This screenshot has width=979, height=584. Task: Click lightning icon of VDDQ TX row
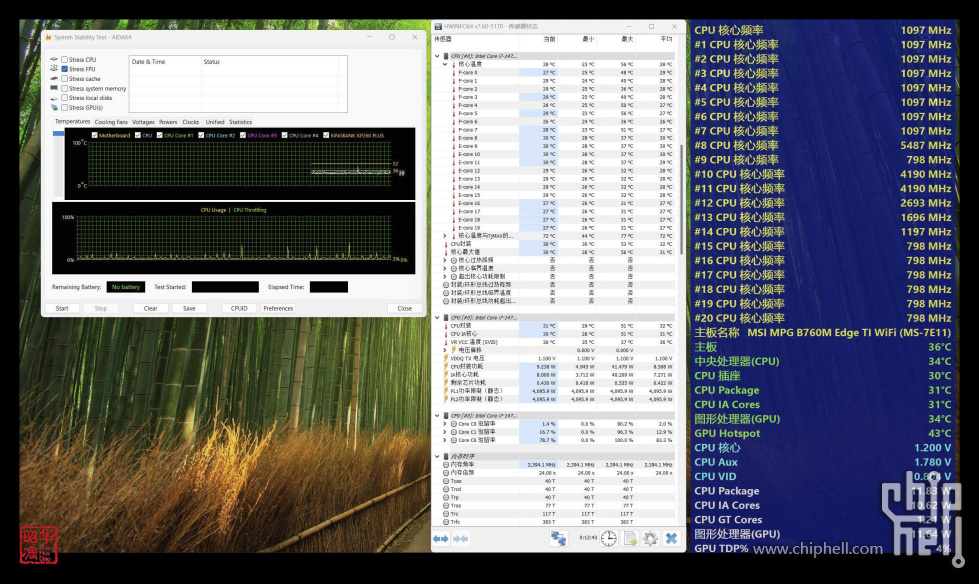(446, 359)
